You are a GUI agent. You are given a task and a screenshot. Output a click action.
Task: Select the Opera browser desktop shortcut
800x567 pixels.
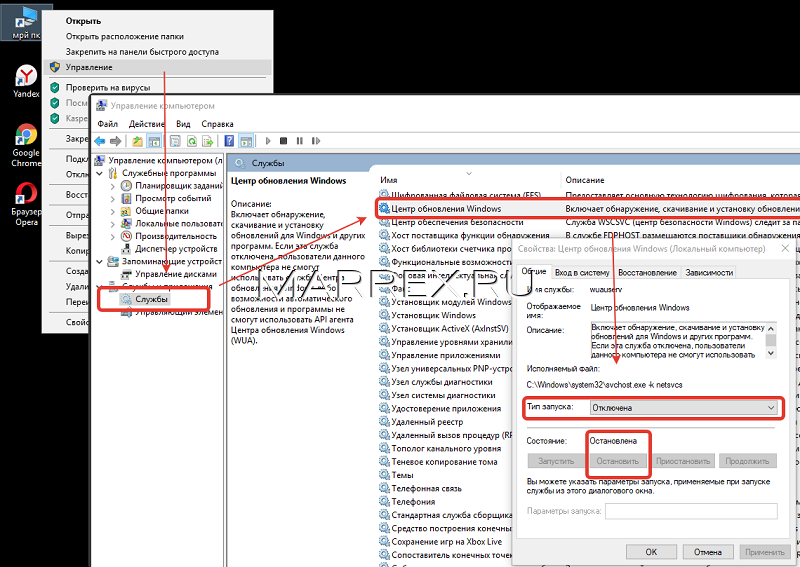pos(26,204)
